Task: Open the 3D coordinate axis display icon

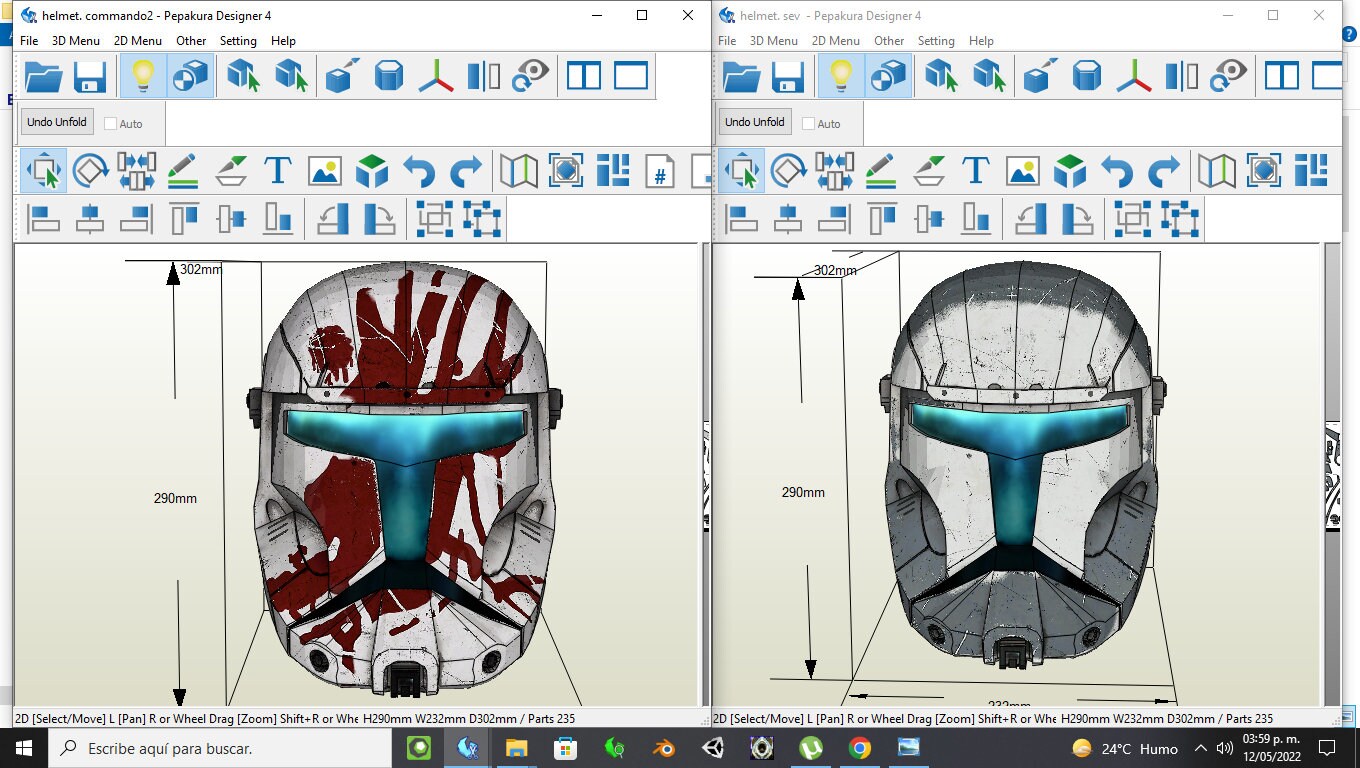Action: click(x=437, y=75)
